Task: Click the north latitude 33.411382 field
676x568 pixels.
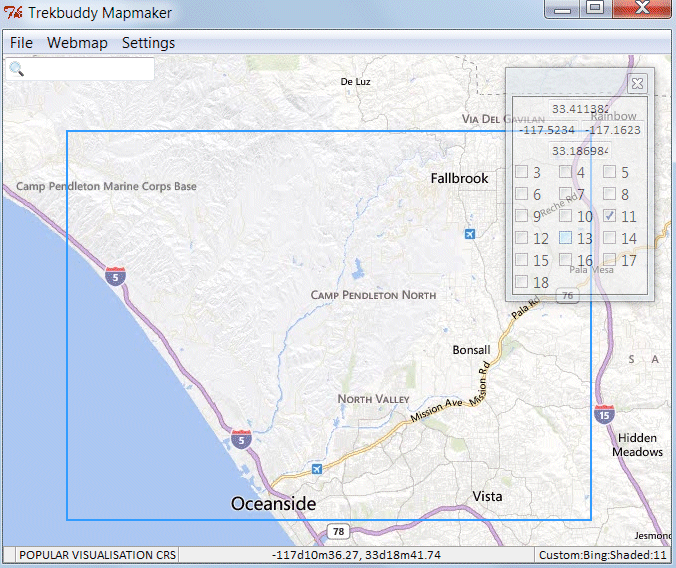Action: 580,109
